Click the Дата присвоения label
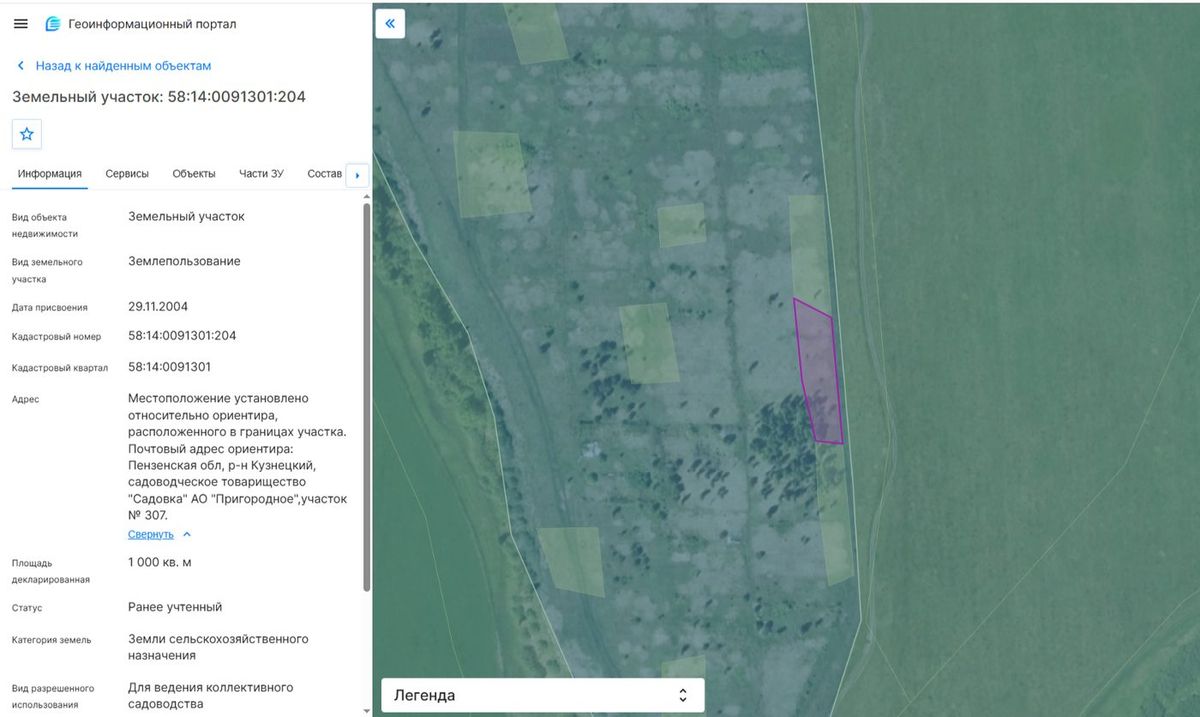The image size is (1200, 717). tap(50, 308)
